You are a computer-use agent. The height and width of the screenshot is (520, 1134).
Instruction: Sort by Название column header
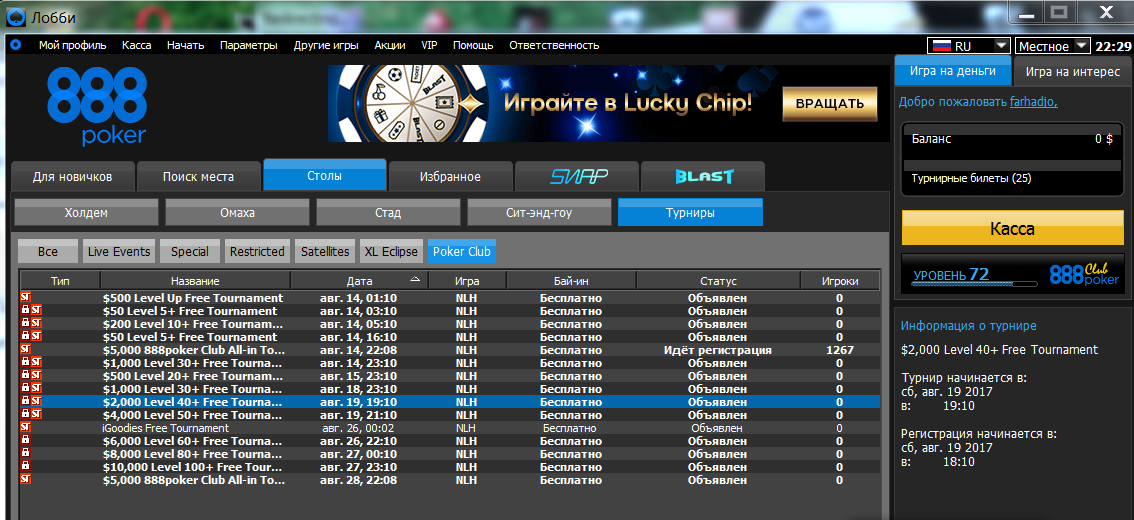pyautogui.click(x=195, y=281)
